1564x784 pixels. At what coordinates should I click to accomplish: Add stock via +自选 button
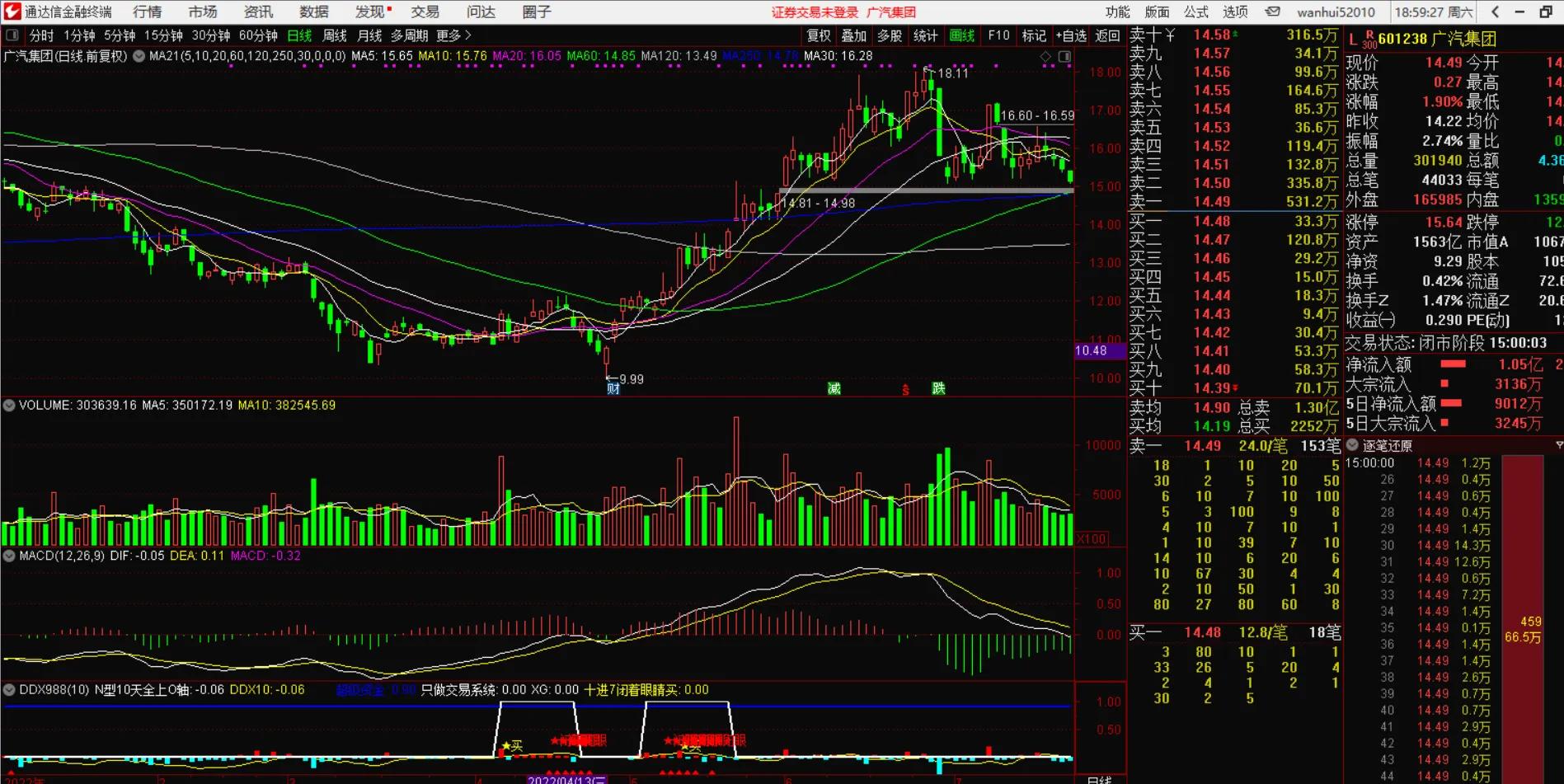click(x=1071, y=35)
